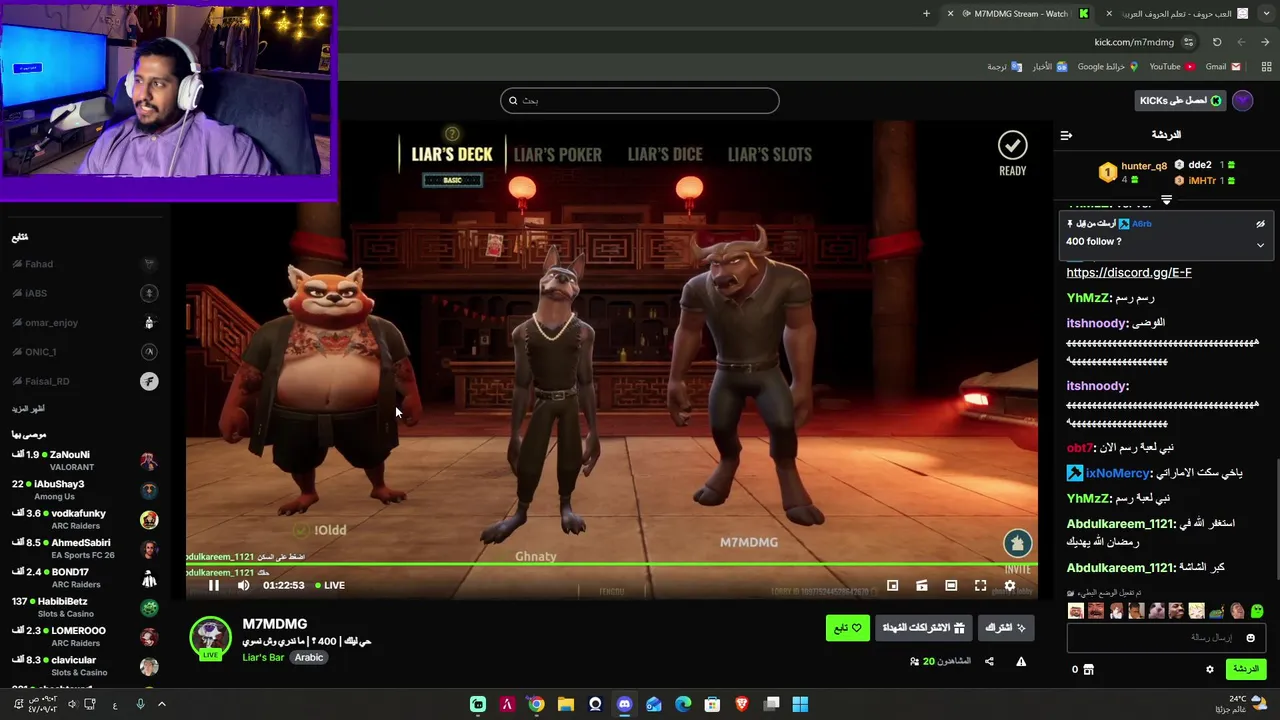The image size is (1280, 720).
Task: Open the Gmail bookmark
Action: tap(1223, 67)
